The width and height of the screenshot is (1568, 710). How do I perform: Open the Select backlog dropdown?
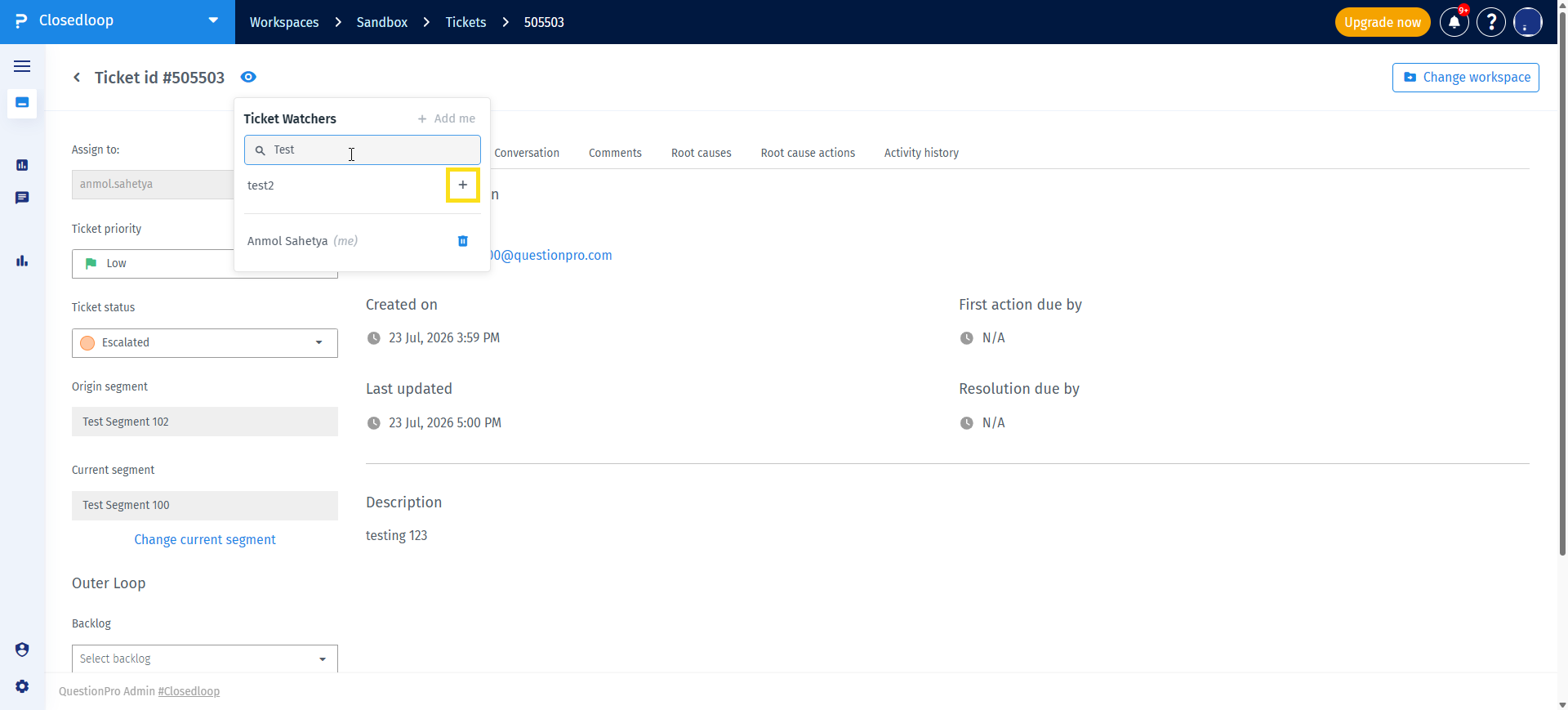(x=205, y=659)
